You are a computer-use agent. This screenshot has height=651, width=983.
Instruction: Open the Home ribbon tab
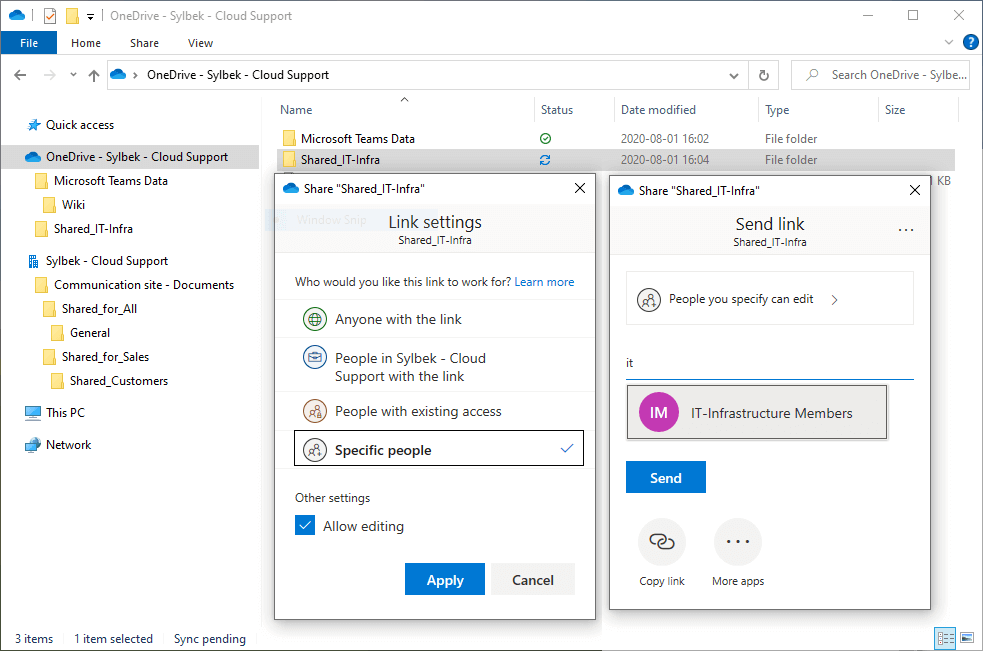pos(86,43)
